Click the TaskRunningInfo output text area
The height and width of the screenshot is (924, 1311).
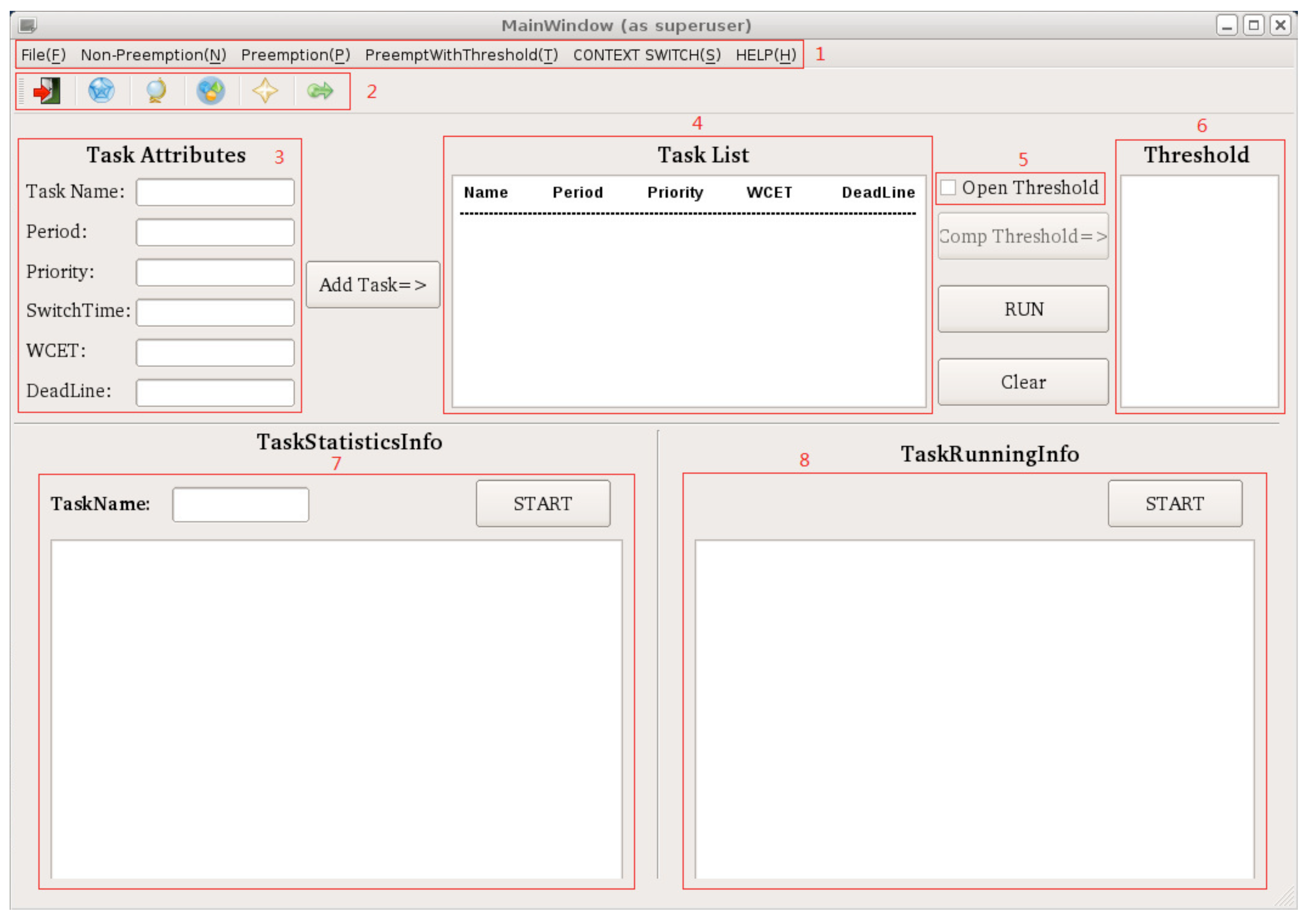click(x=975, y=710)
